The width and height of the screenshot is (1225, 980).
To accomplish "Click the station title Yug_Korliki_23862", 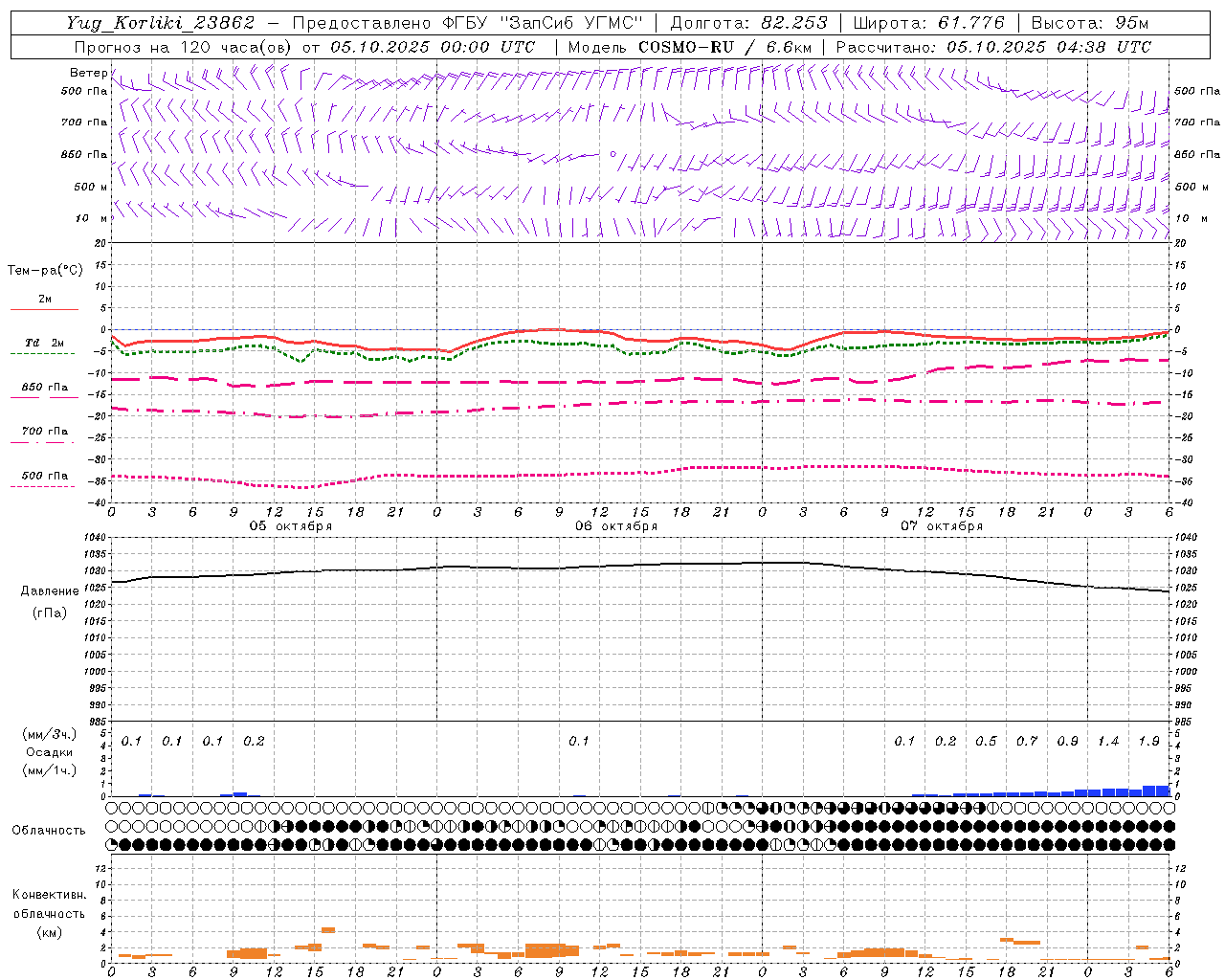I will point(161,23).
